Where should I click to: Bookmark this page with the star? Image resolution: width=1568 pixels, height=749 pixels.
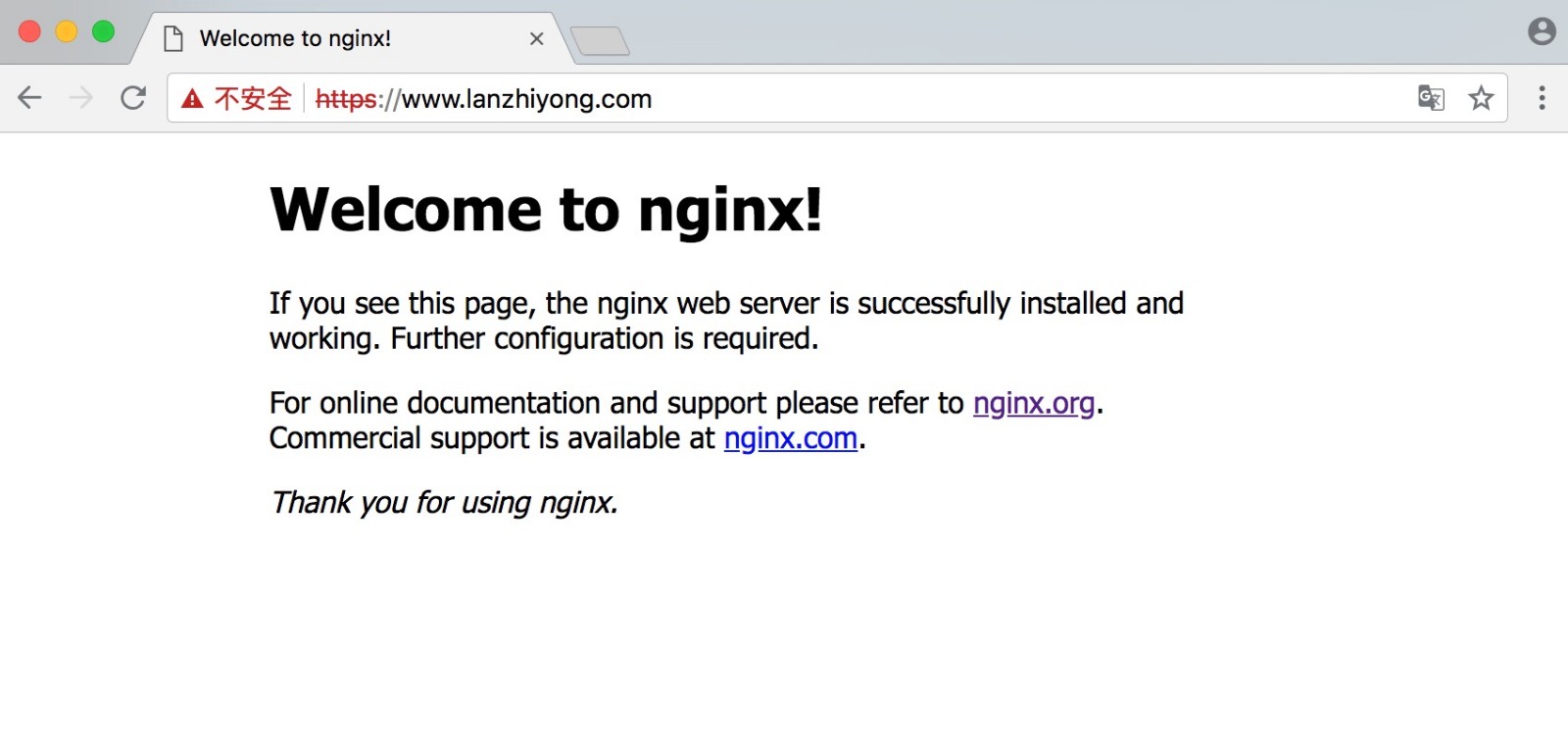[x=1481, y=98]
